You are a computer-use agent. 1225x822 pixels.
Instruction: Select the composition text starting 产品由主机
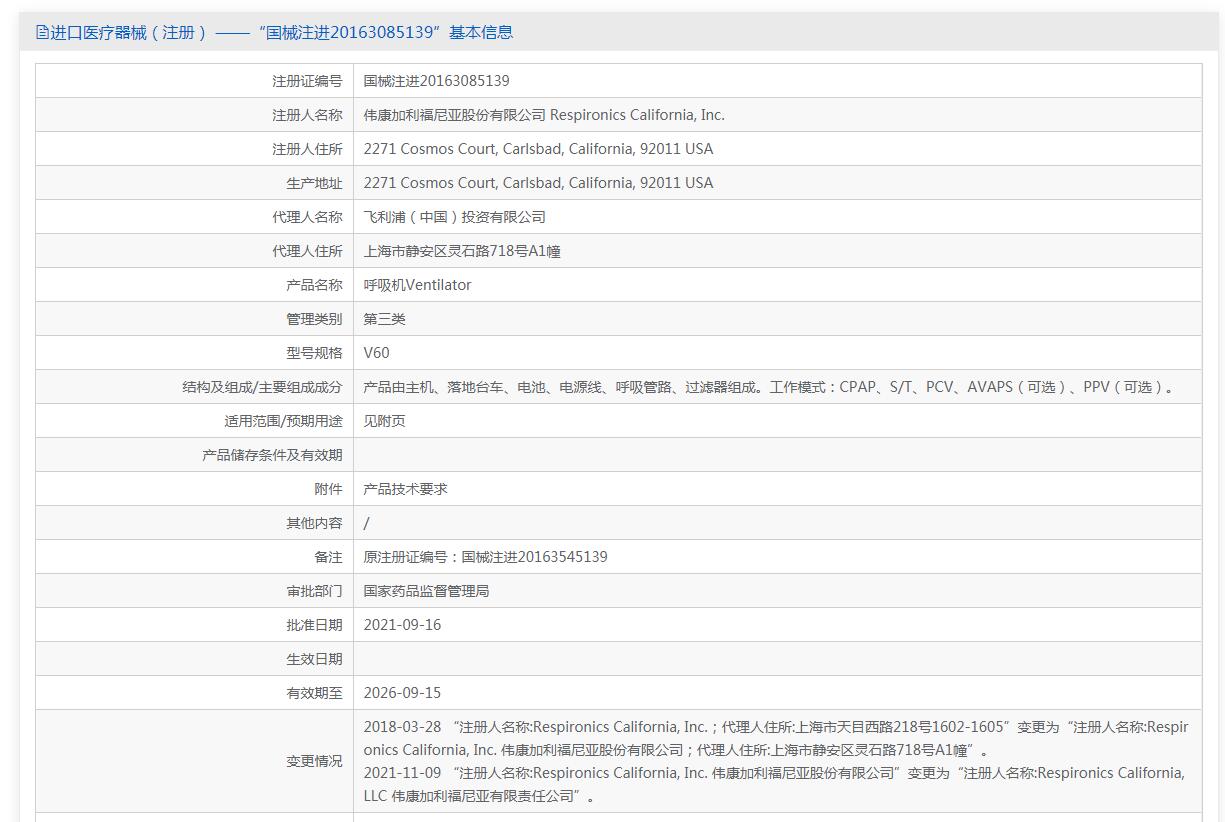tap(770, 387)
